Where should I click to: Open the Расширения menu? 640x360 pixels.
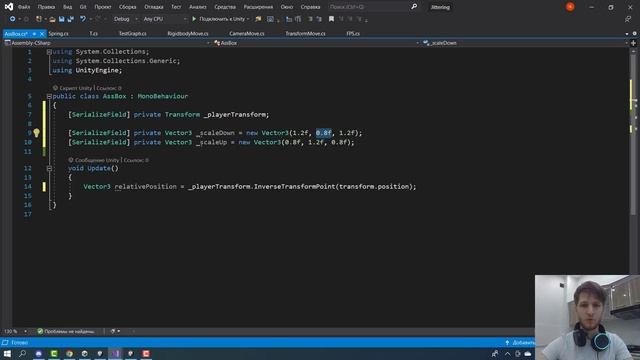pos(258,7)
